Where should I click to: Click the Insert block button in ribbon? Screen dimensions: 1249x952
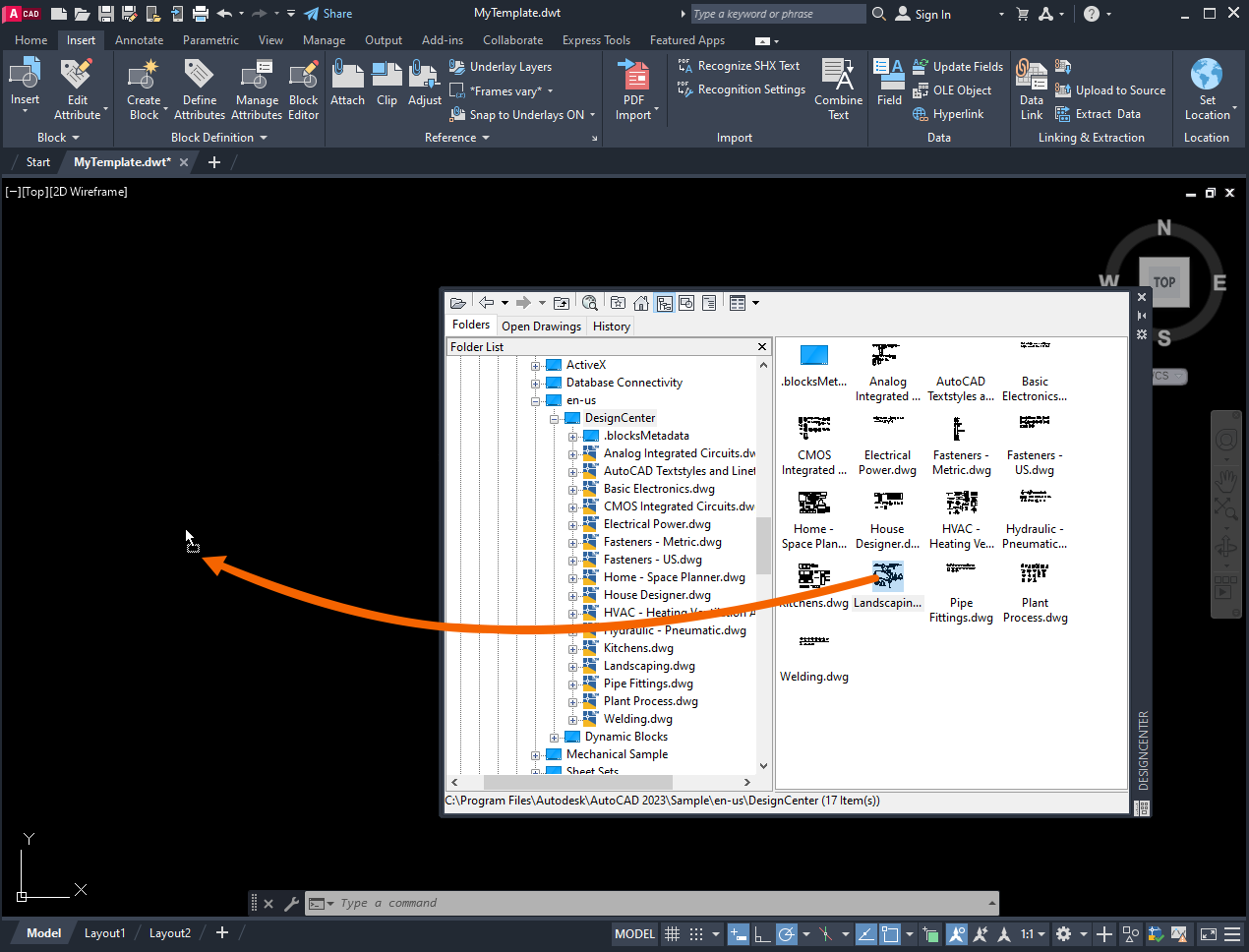click(x=25, y=81)
